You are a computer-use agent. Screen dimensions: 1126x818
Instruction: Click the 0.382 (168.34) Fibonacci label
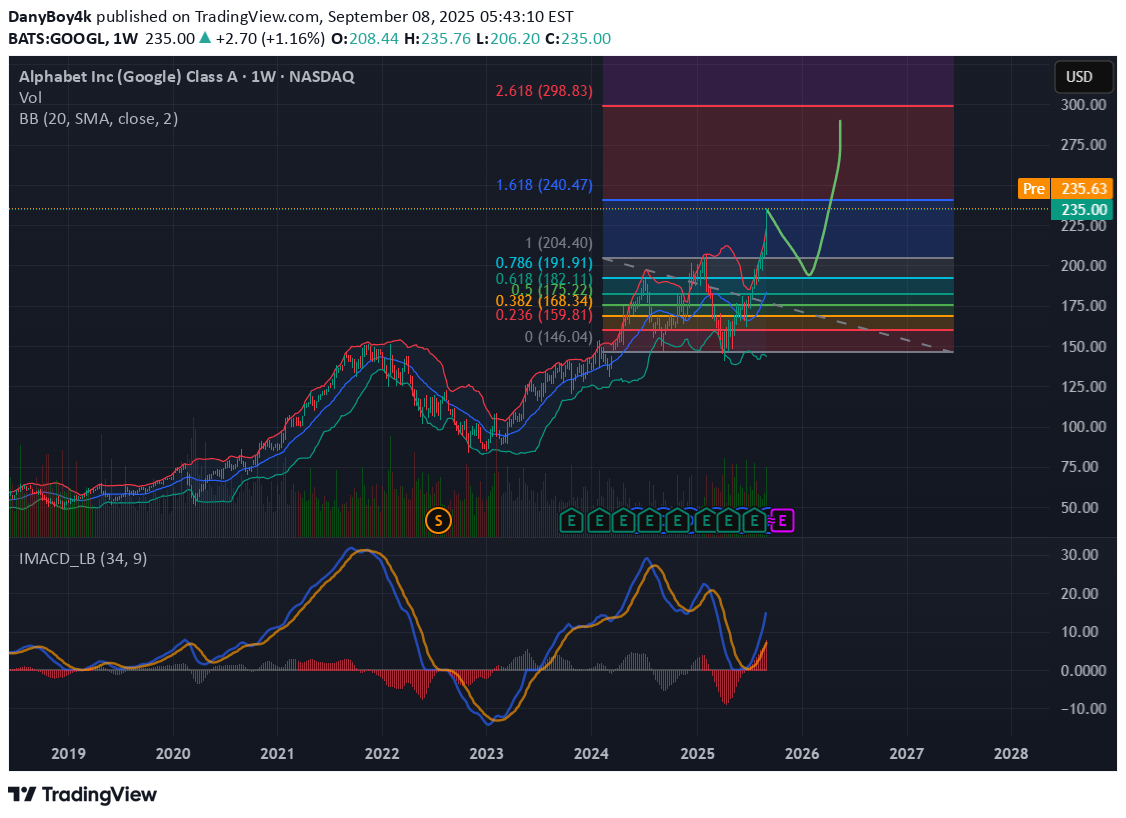tap(544, 302)
